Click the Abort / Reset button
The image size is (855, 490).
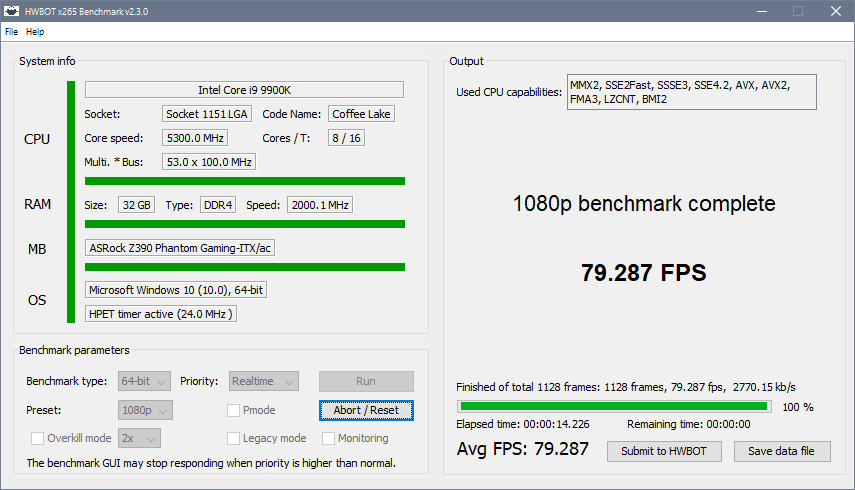366,410
